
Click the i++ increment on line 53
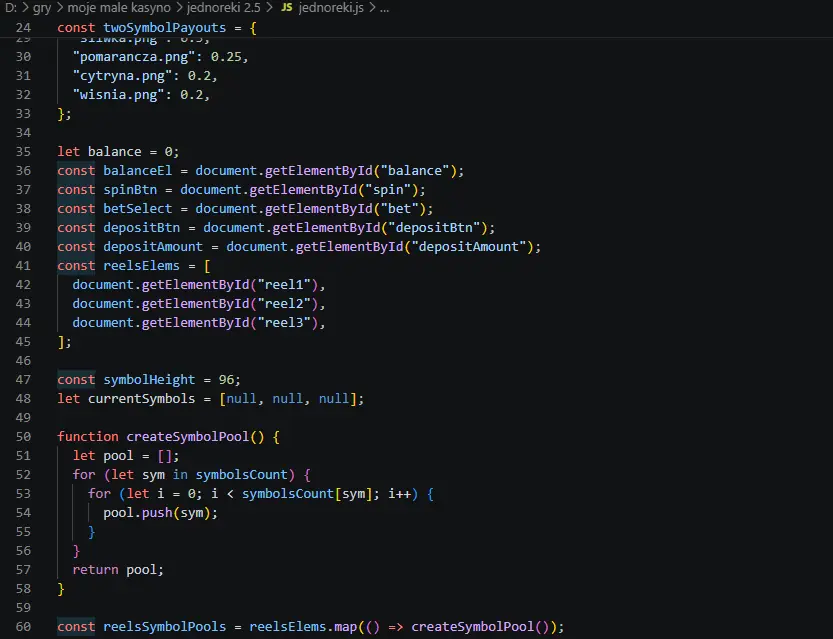click(400, 494)
